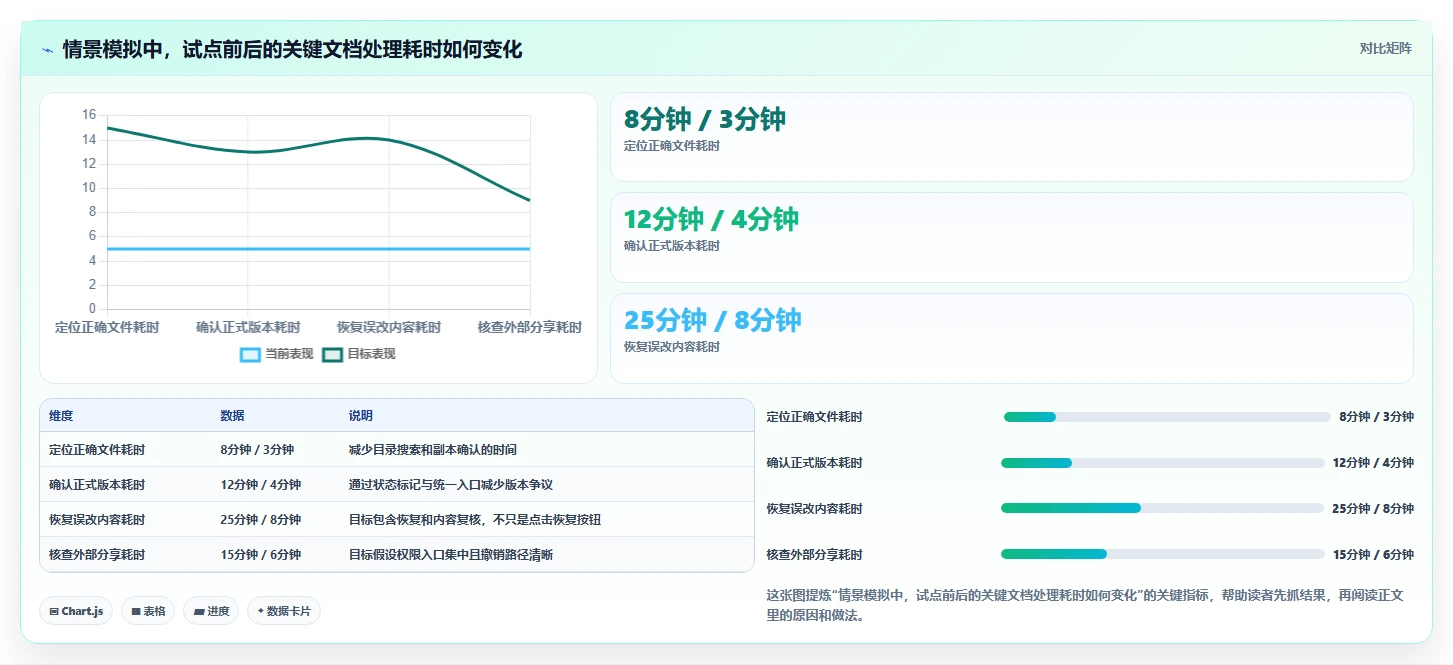Click progress row value 15分钟 / 6分钟
The width and height of the screenshot is (1453, 665).
(1373, 555)
